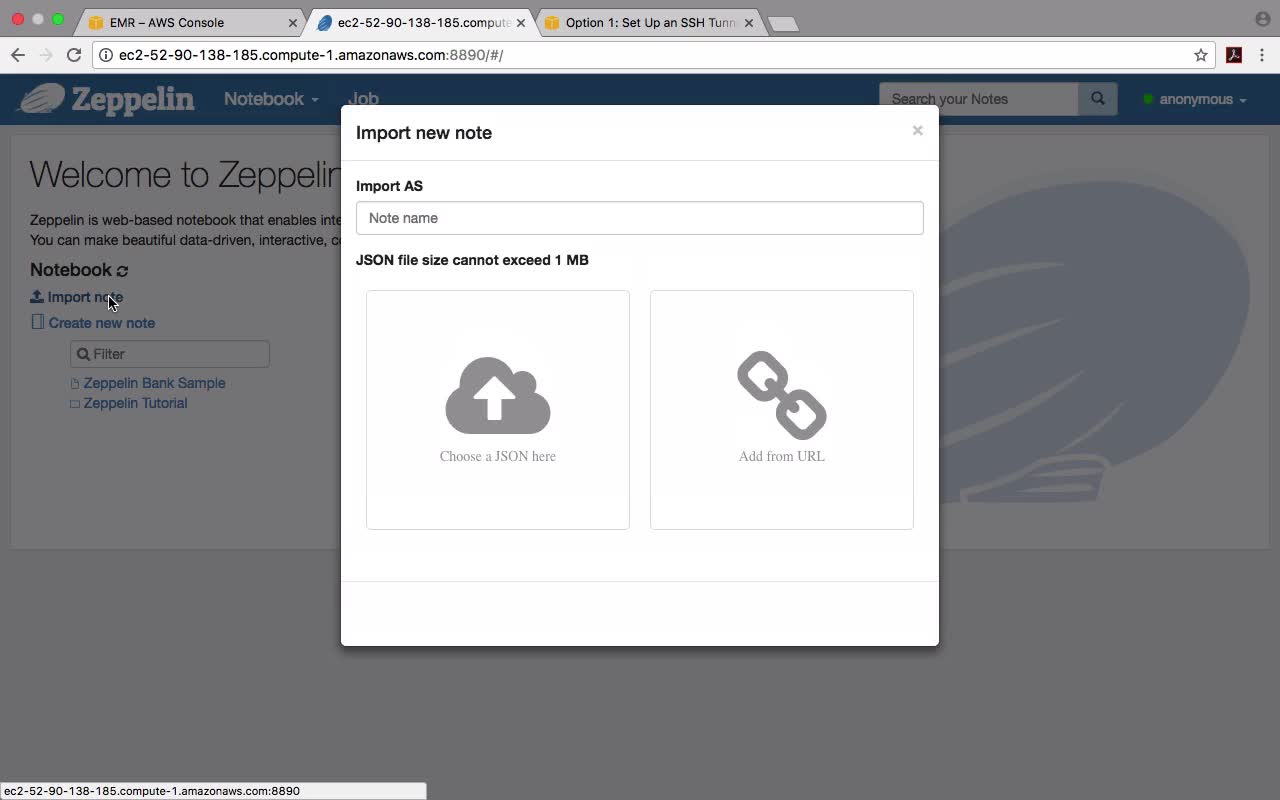The height and width of the screenshot is (800, 1280).
Task: Click the chain link icon
Action: click(x=782, y=395)
